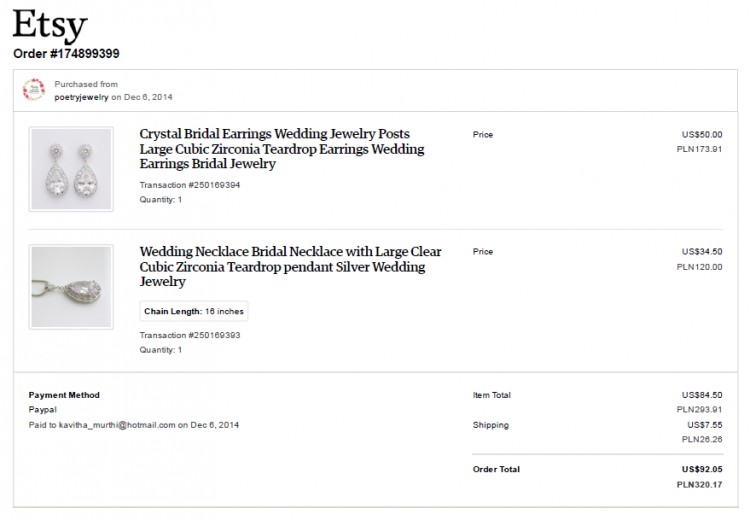The width and height of the screenshot is (750, 520).
Task: View the crystal bridal earrings thumbnail
Action: pos(71,169)
